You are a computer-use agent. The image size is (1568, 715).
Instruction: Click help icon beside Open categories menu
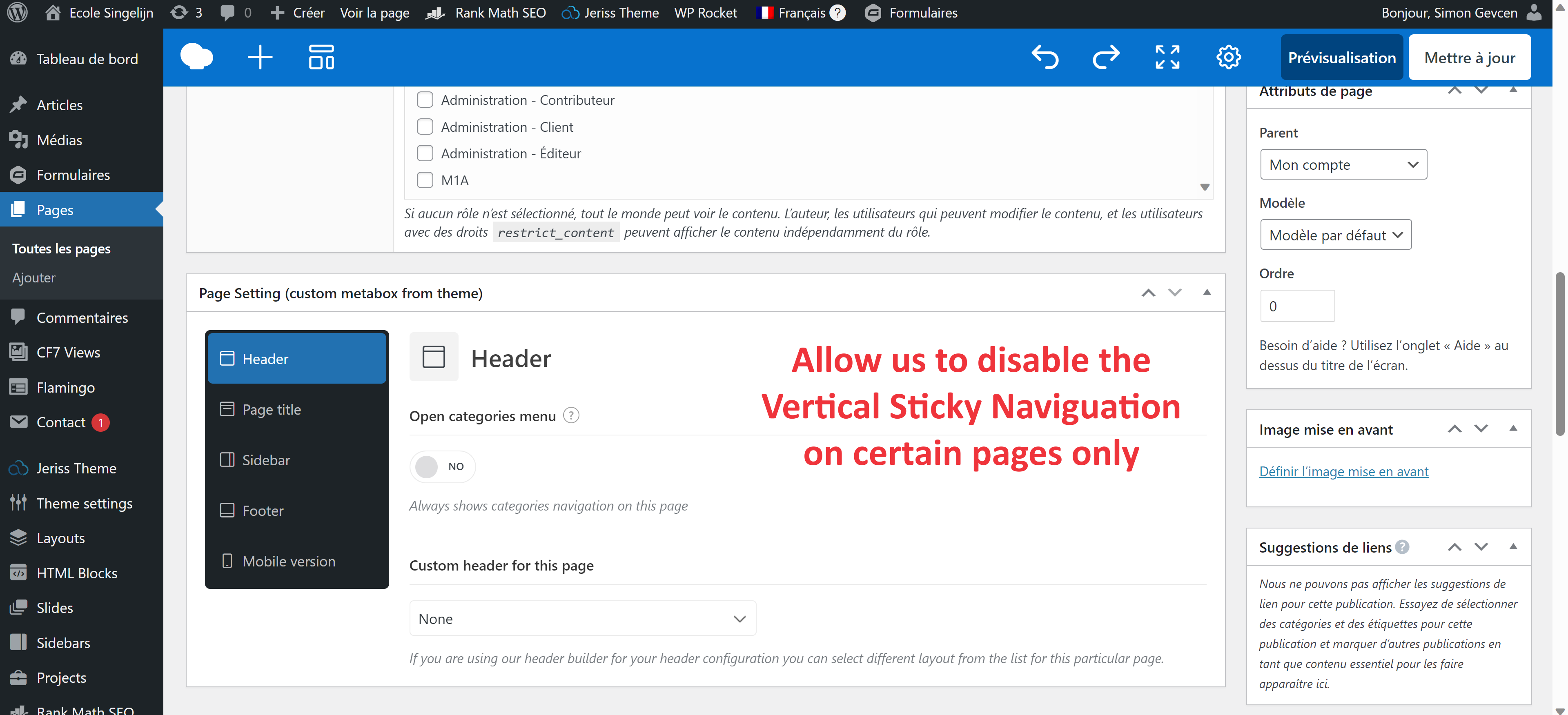click(x=571, y=415)
